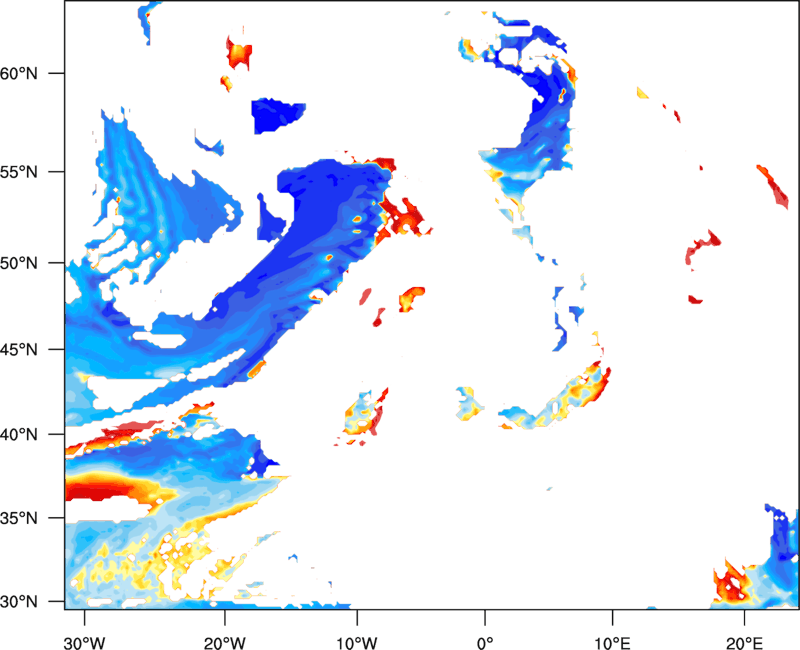Click the 45°N latitude label
The height and width of the screenshot is (650, 800).
[19, 349]
